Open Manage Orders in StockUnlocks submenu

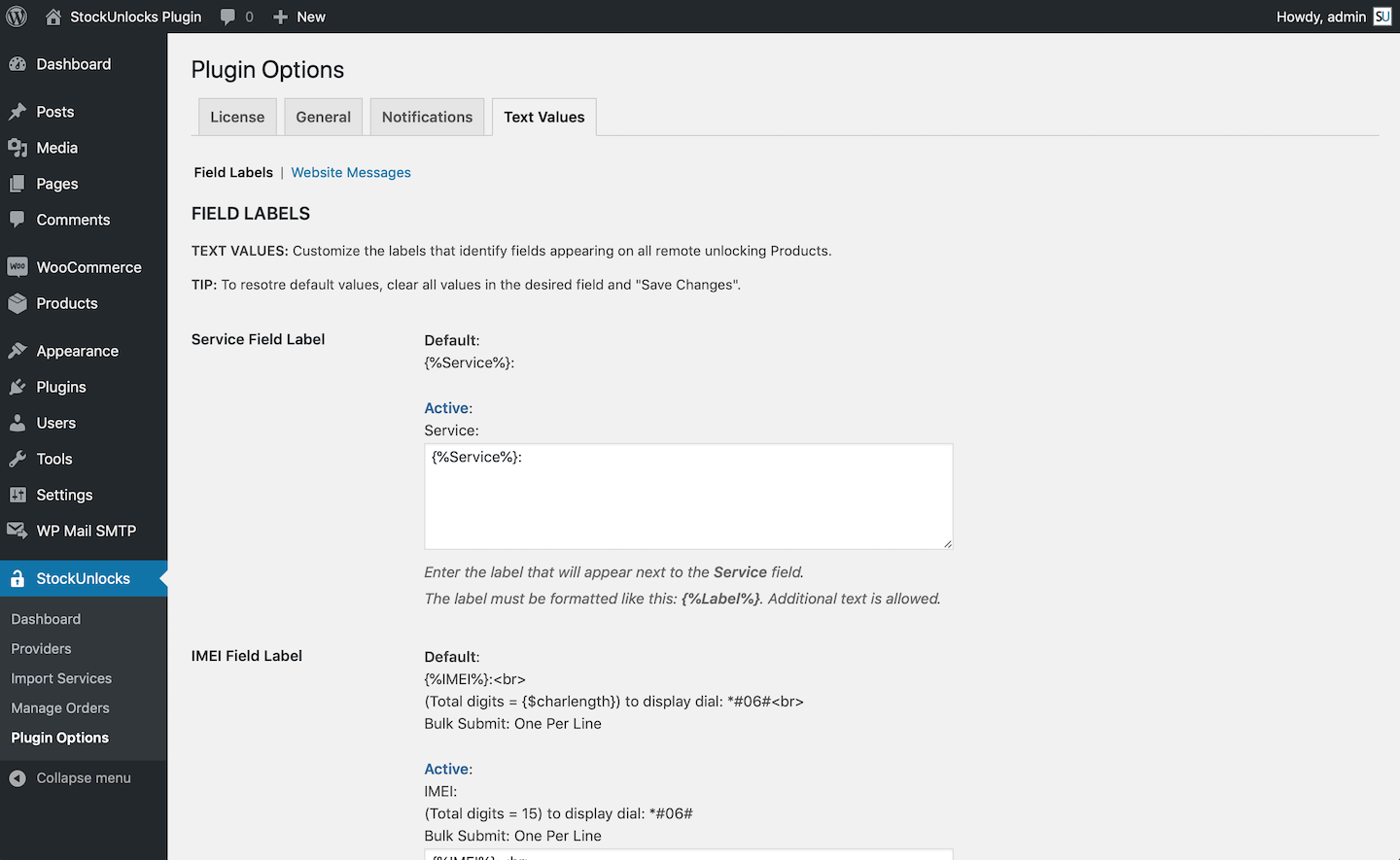tap(60, 708)
